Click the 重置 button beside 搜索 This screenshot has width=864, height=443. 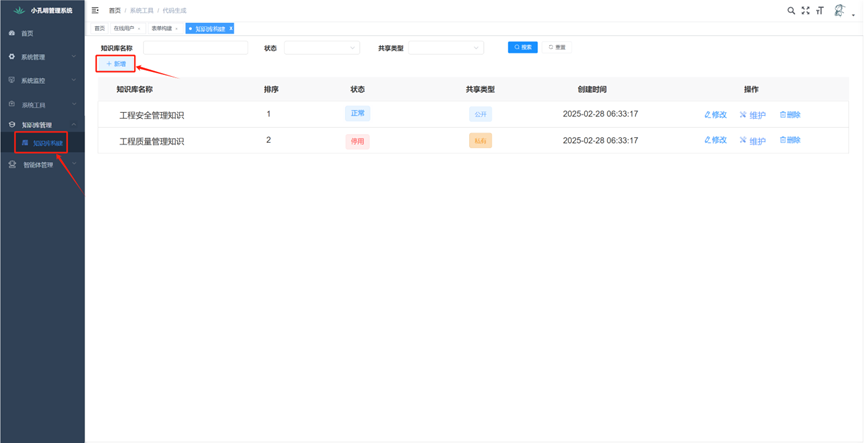click(x=557, y=47)
